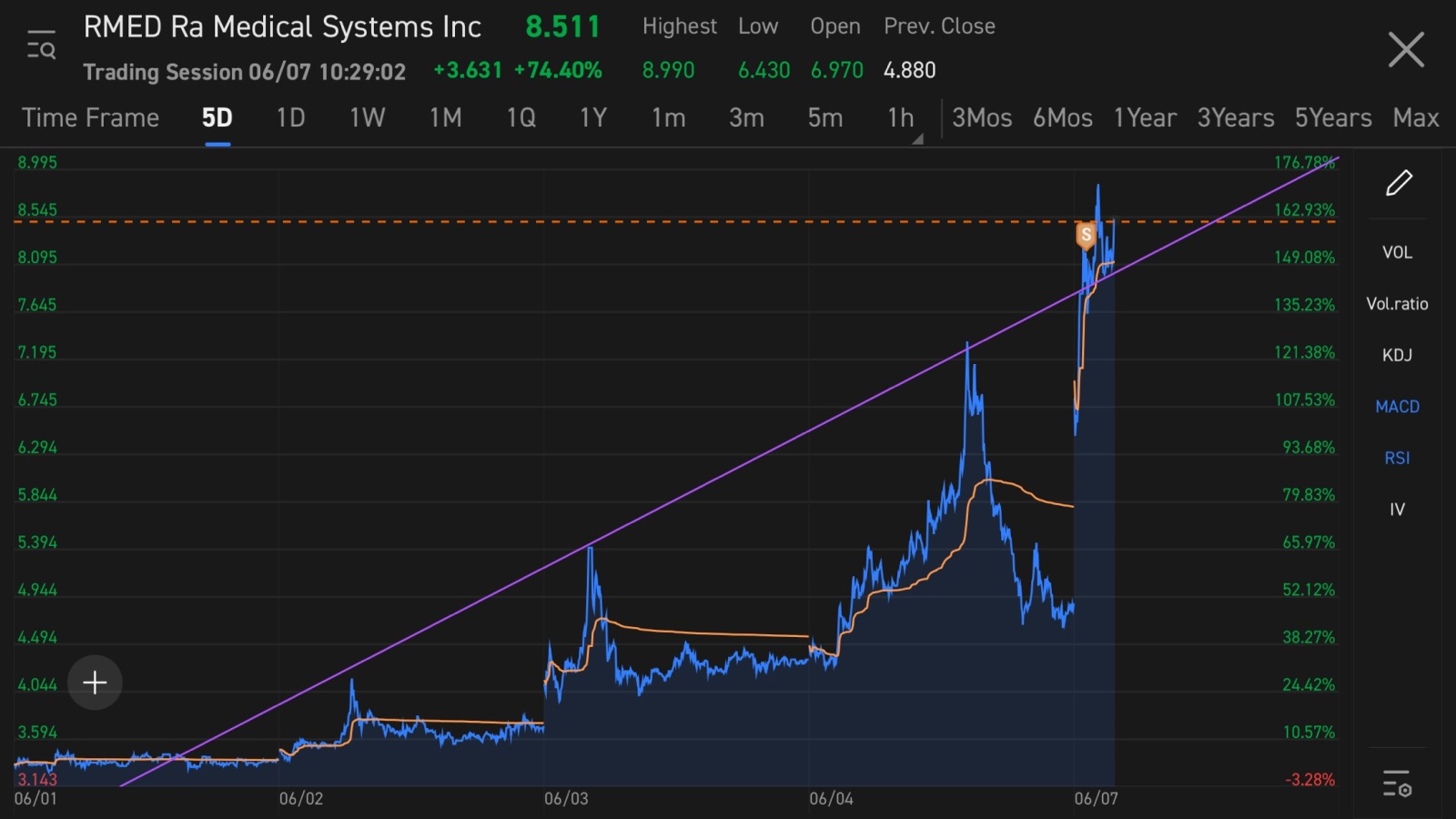Image resolution: width=1456 pixels, height=819 pixels.
Task: Open indicator settings list icon
Action: (1397, 784)
